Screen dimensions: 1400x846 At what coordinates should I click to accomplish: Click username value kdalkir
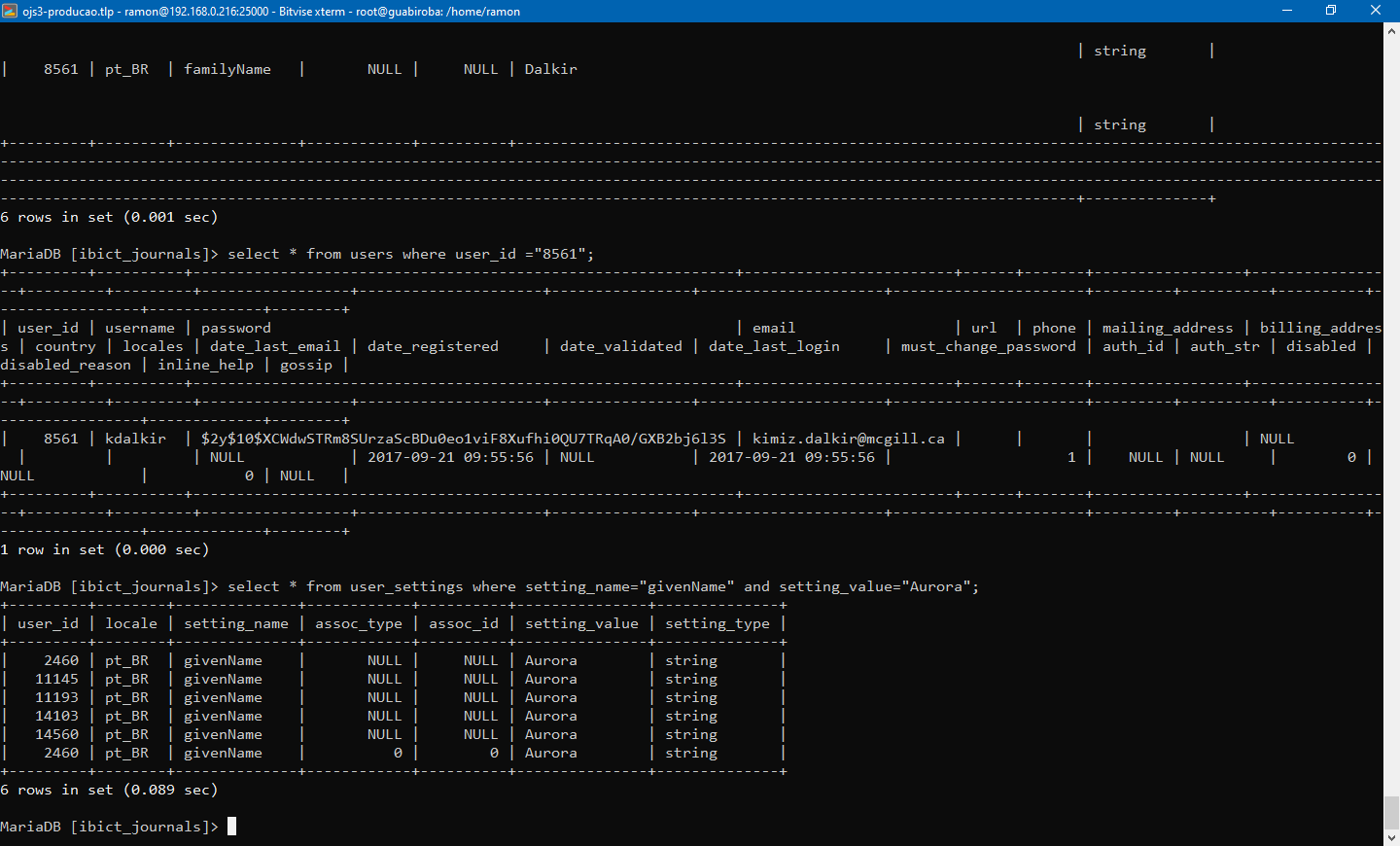click(x=135, y=439)
